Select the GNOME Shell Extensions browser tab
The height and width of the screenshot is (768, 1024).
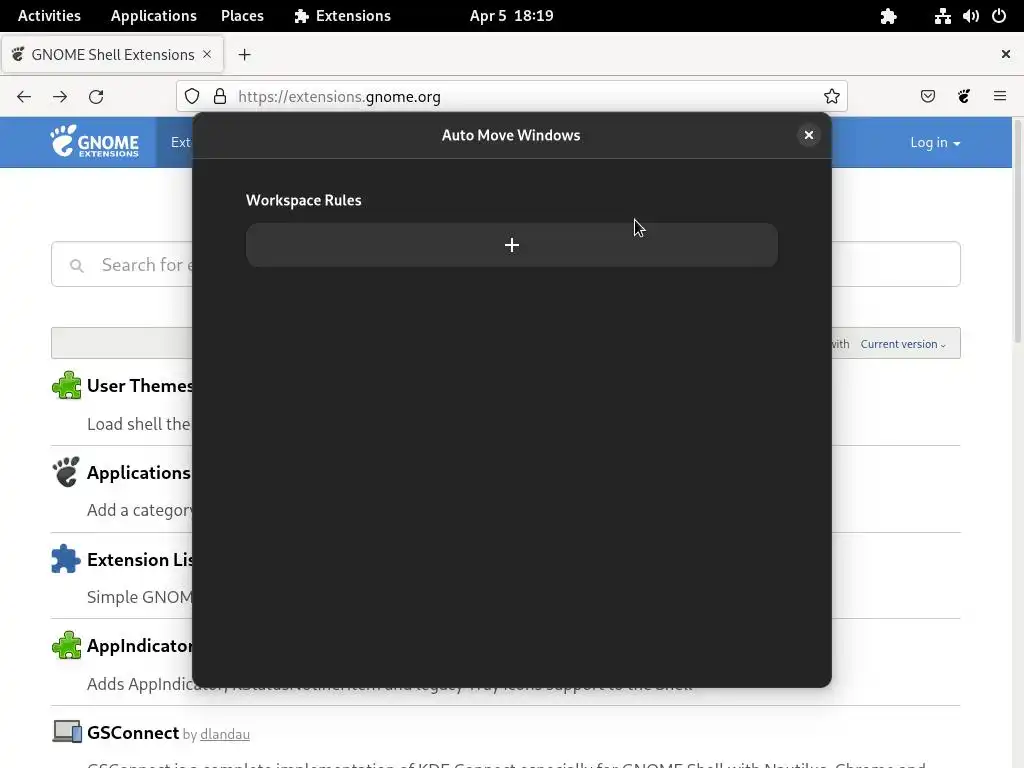(x=112, y=54)
